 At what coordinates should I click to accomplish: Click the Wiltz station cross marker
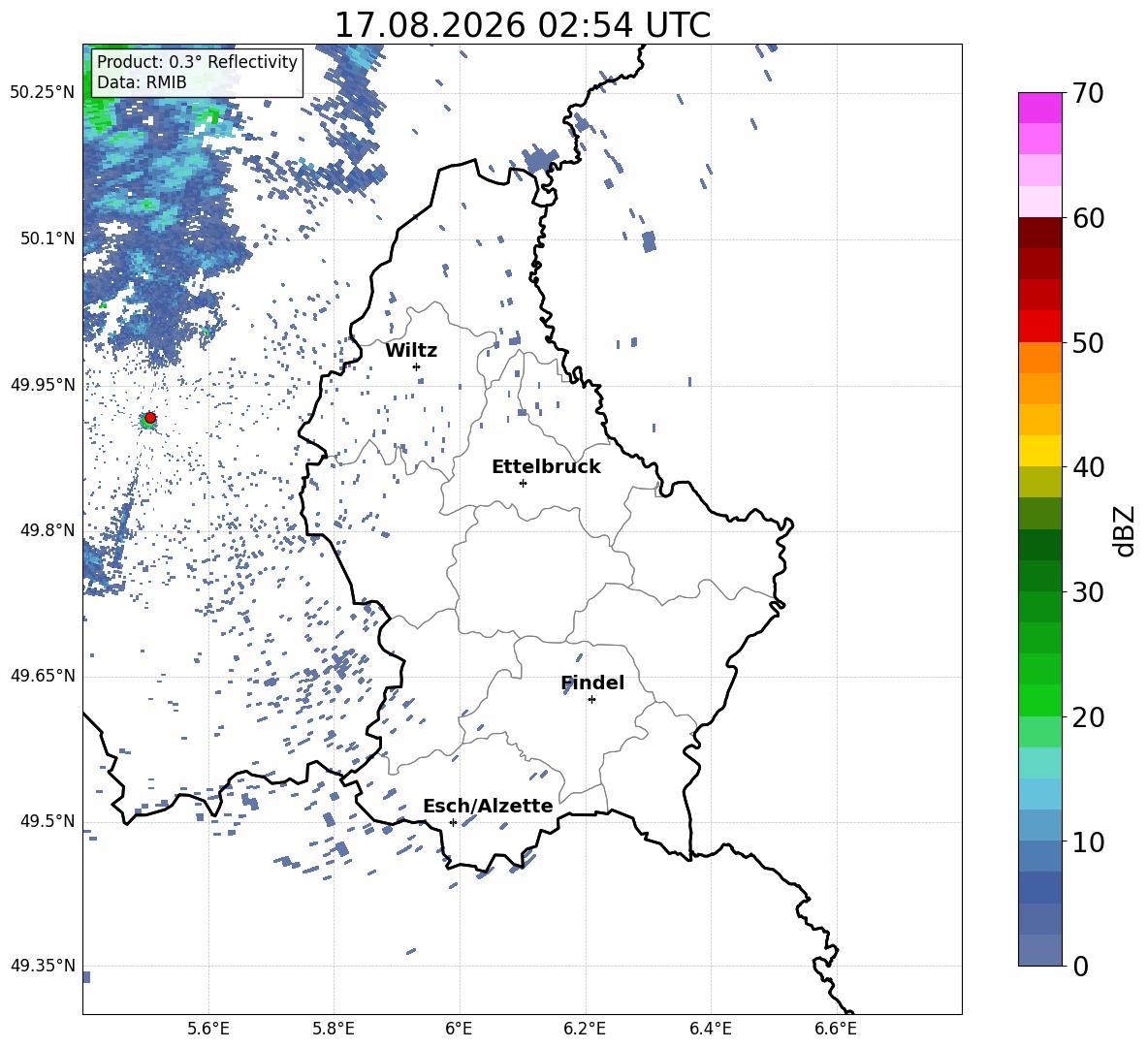pos(417,366)
